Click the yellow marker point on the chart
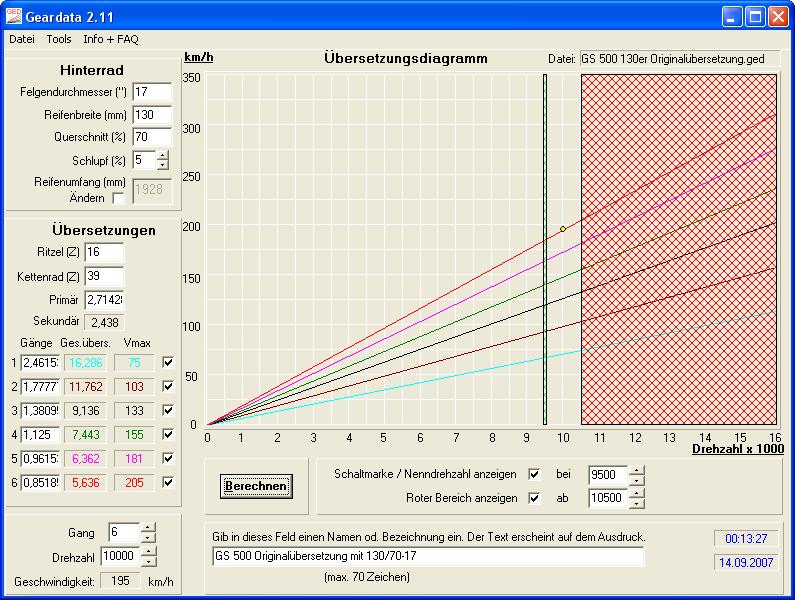Screen dimensions: 795x600 click(563, 229)
